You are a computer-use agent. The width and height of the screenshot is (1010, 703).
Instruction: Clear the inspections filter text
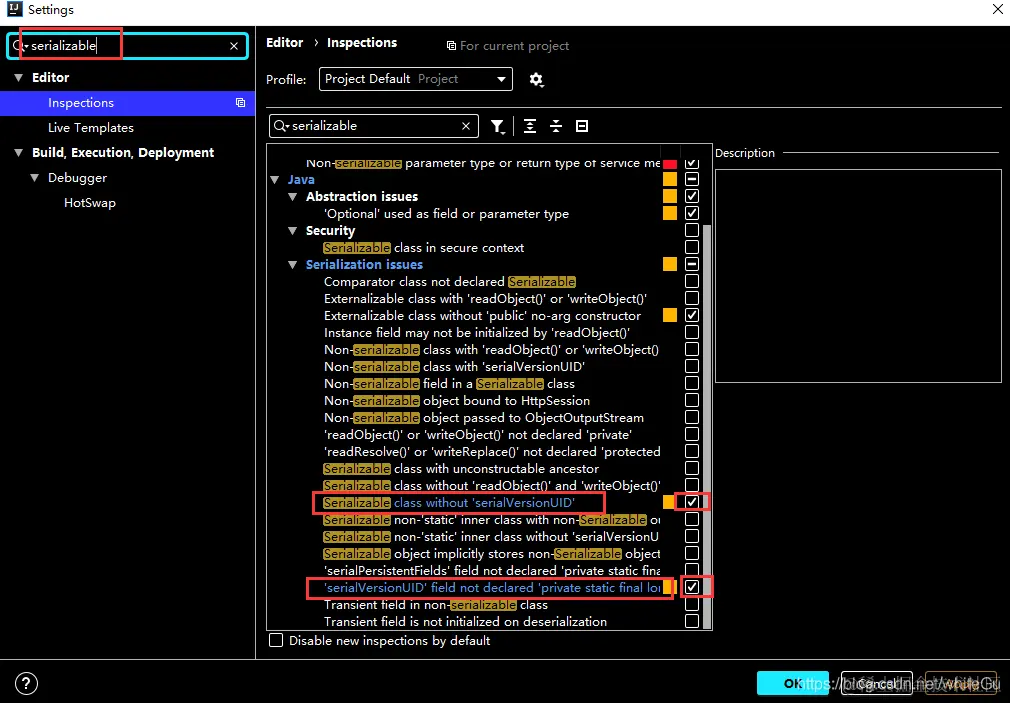pyautogui.click(x=466, y=126)
